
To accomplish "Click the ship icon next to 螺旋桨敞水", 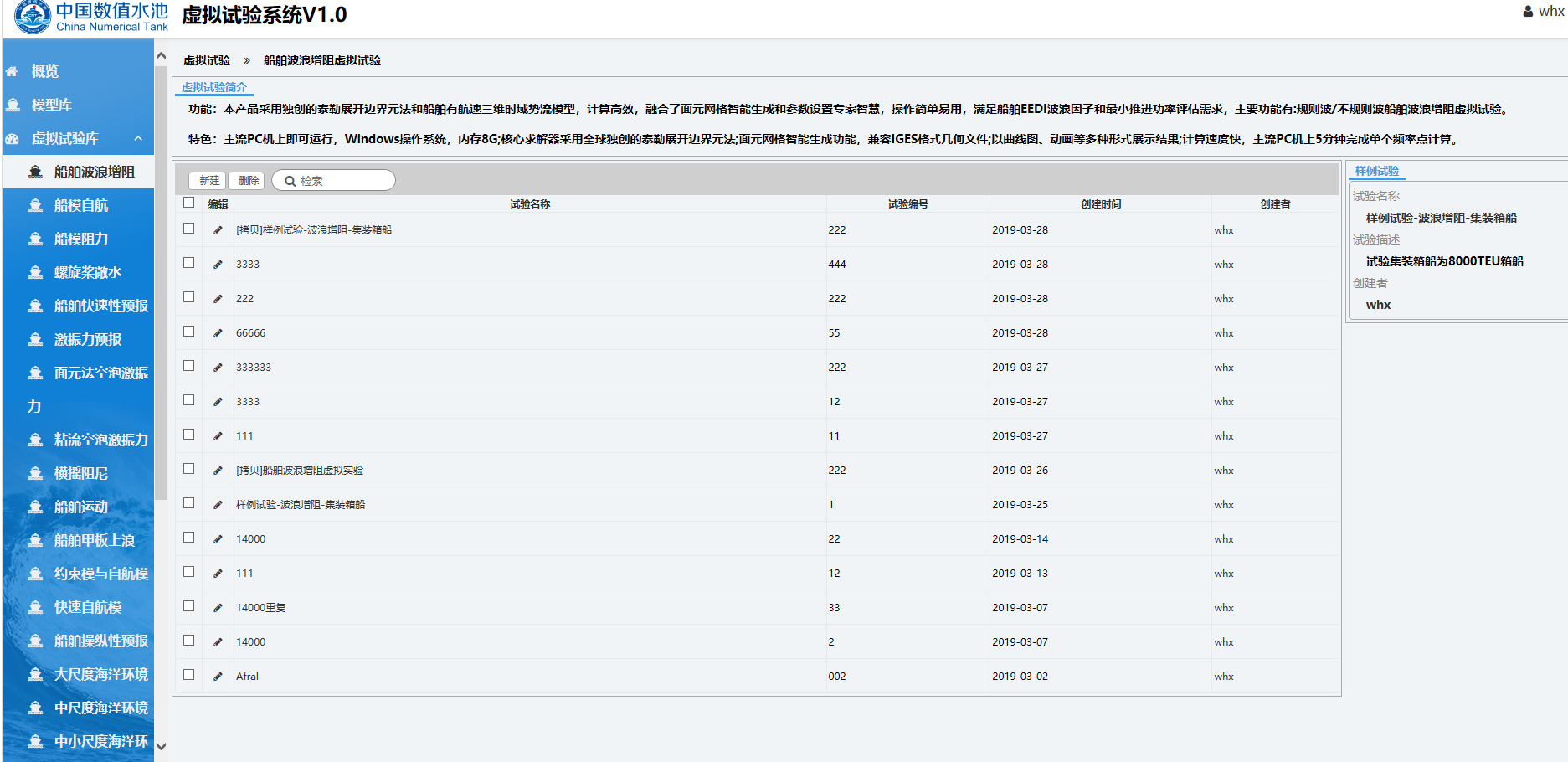I will pyautogui.click(x=35, y=273).
